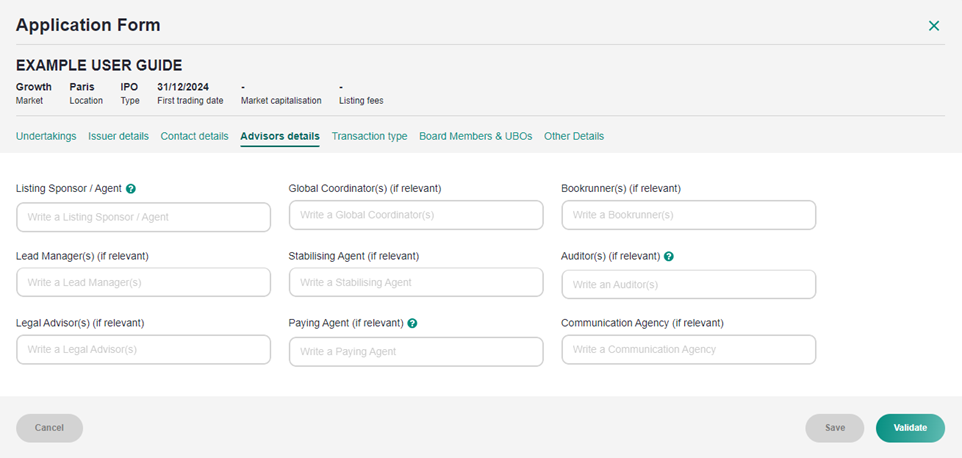Switch to Issuer details tab

pyautogui.click(x=118, y=136)
